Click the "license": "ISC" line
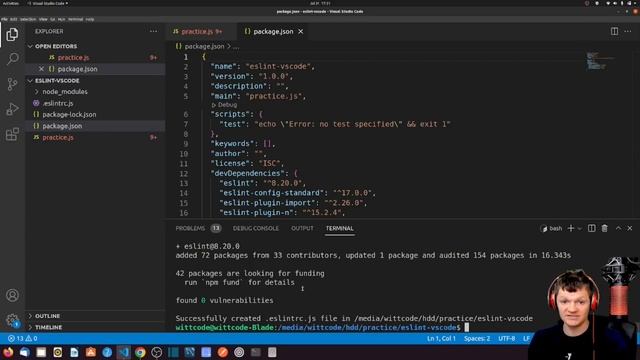640x360 pixels. pos(247,164)
